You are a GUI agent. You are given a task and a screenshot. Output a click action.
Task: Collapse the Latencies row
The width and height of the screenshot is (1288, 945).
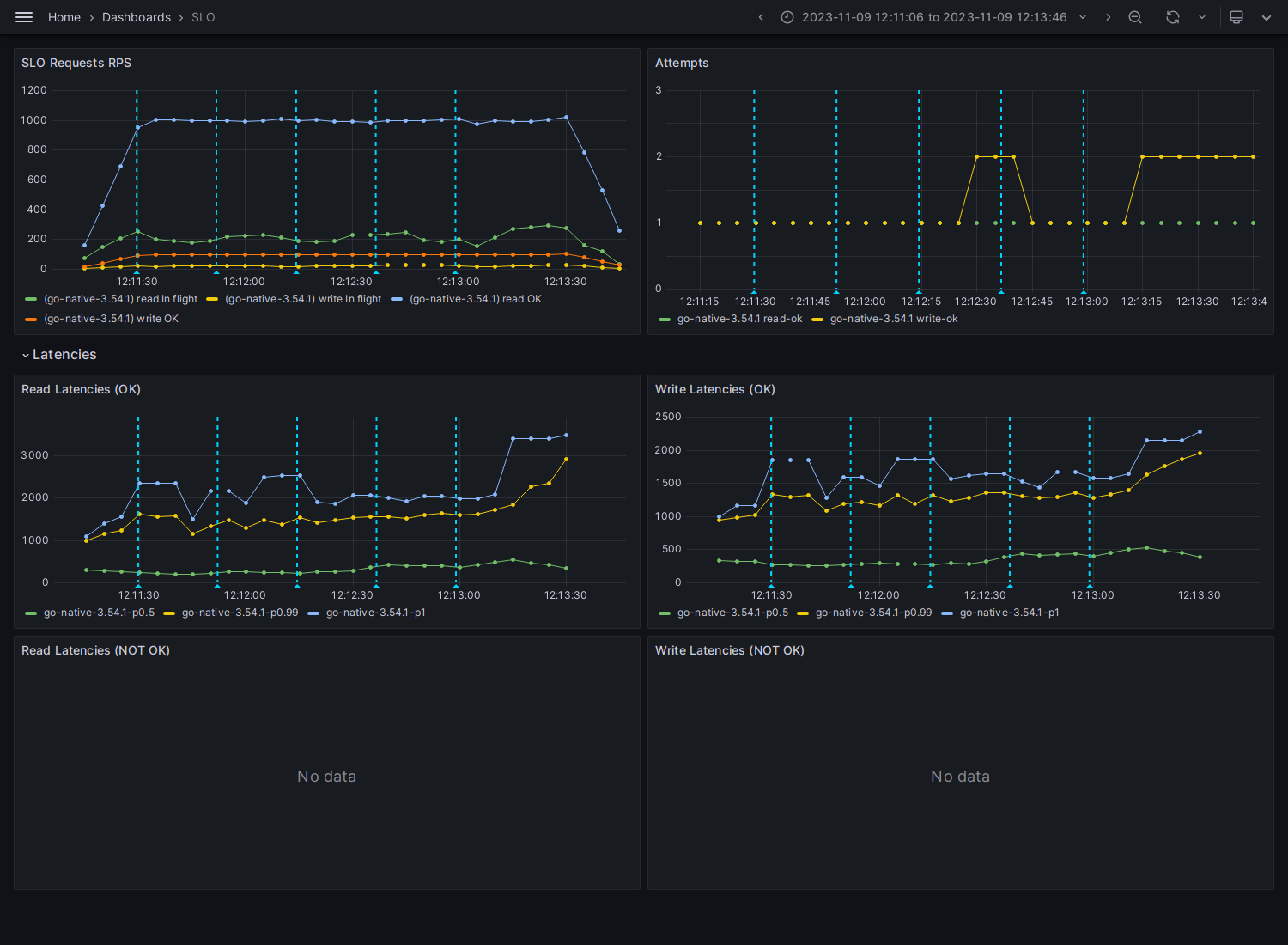pos(59,355)
